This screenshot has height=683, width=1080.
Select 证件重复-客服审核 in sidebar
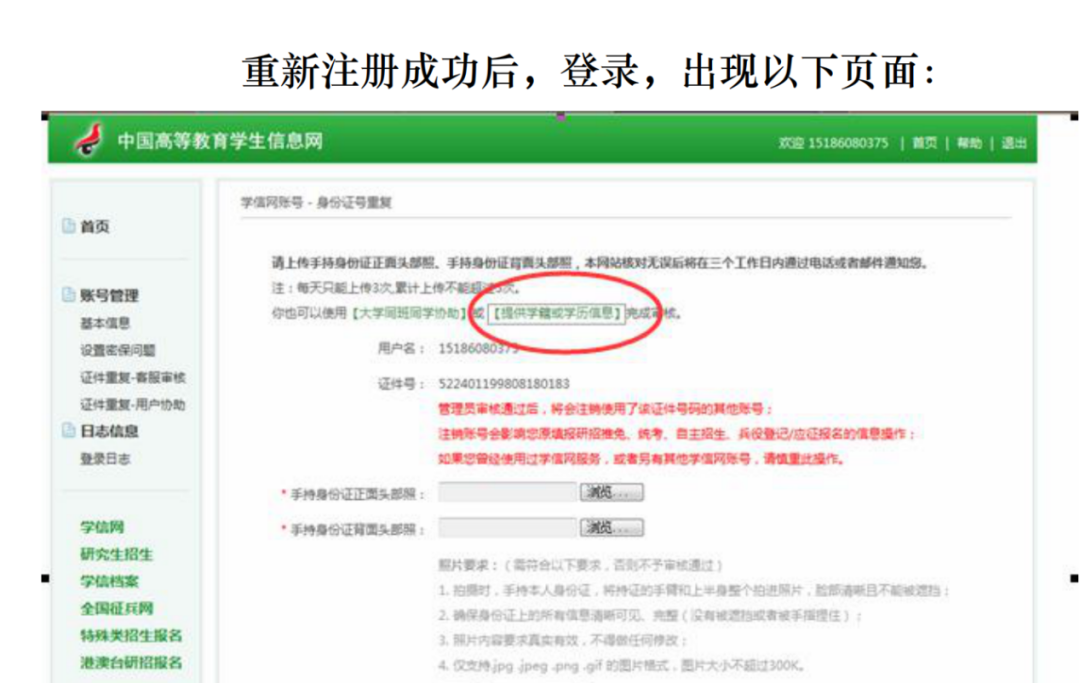pos(133,377)
